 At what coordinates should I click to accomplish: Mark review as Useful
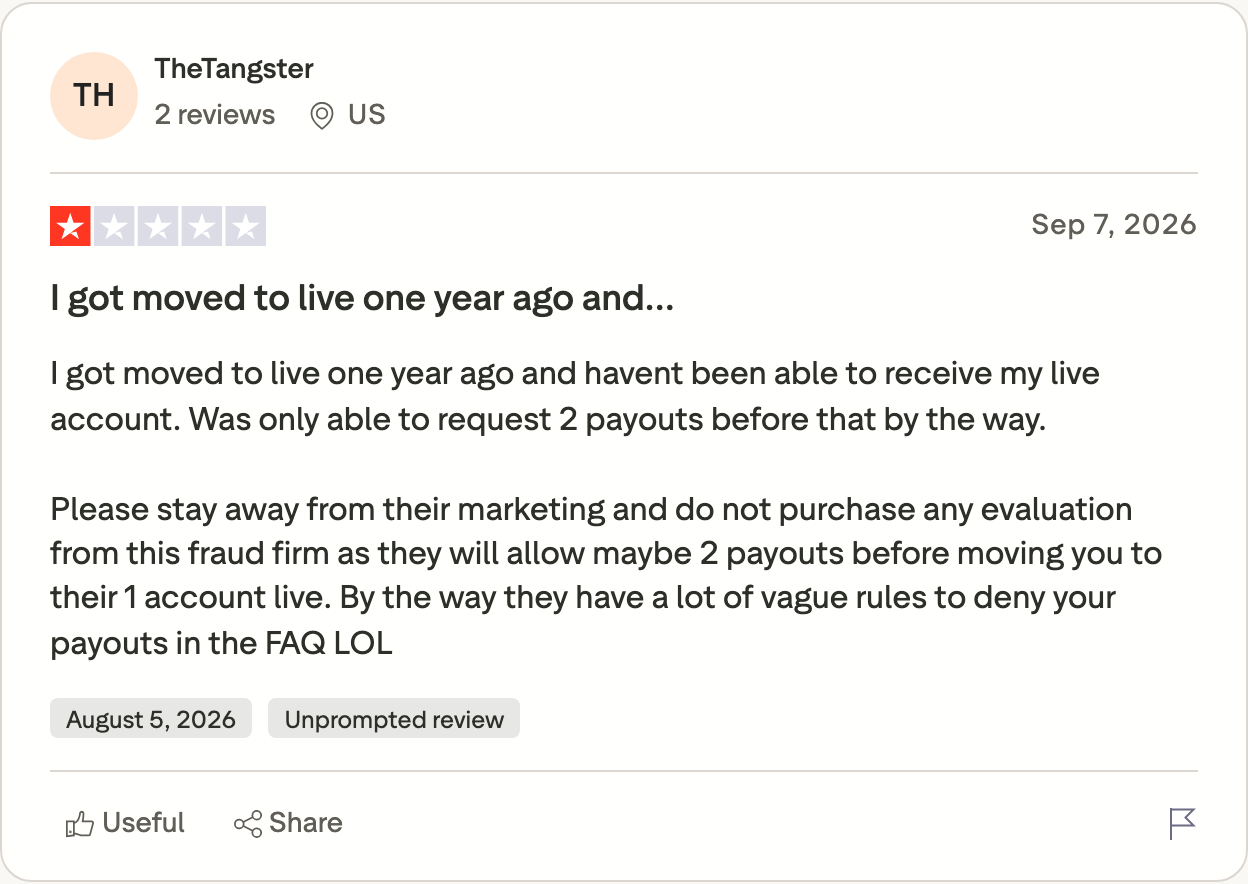(x=125, y=823)
